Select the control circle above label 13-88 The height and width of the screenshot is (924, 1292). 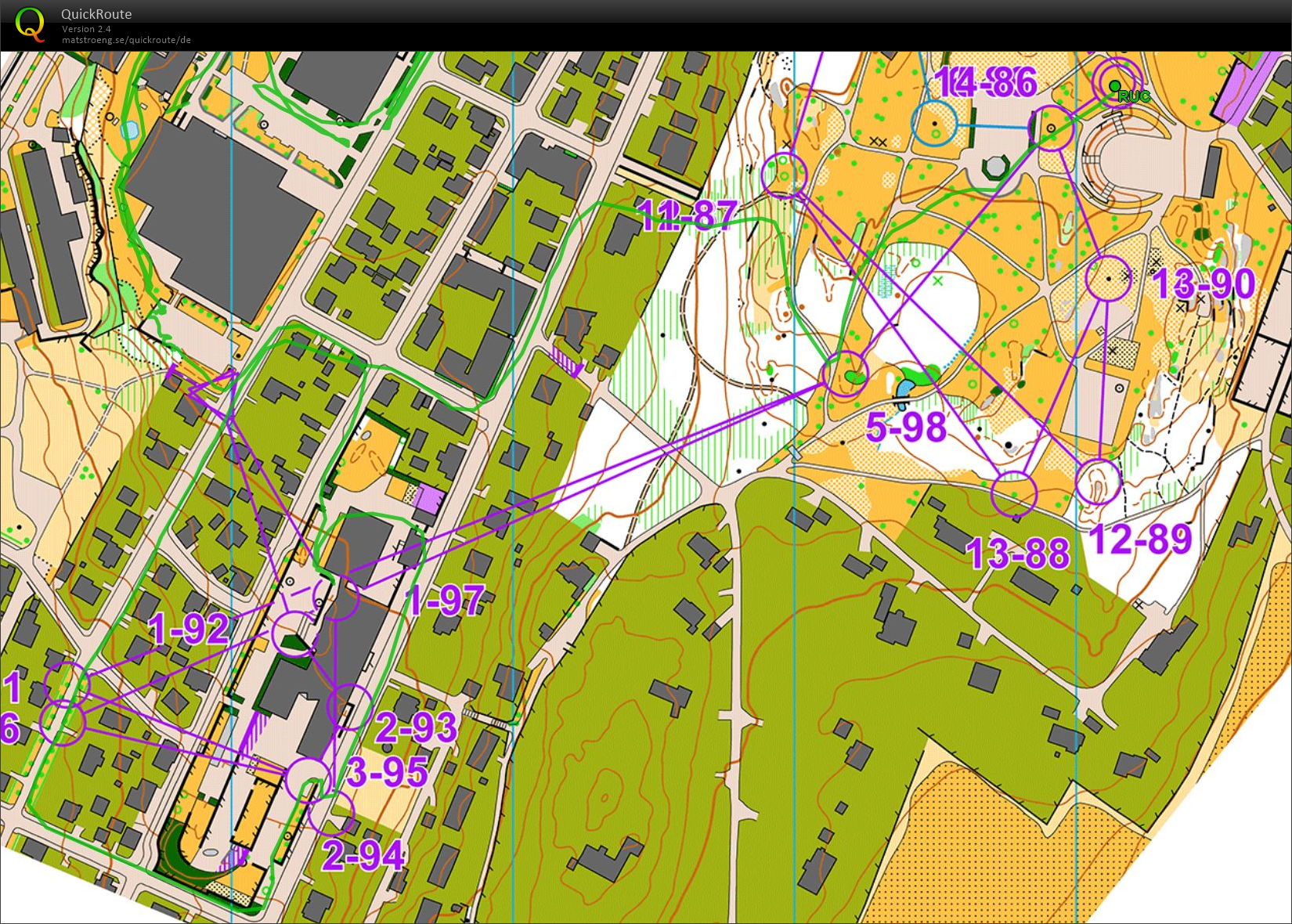[x=1014, y=494]
